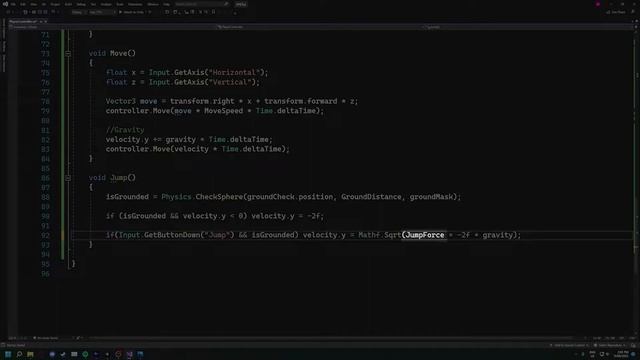Click CheckSphere on line 88
640x360 pixels.
[x=219, y=197]
